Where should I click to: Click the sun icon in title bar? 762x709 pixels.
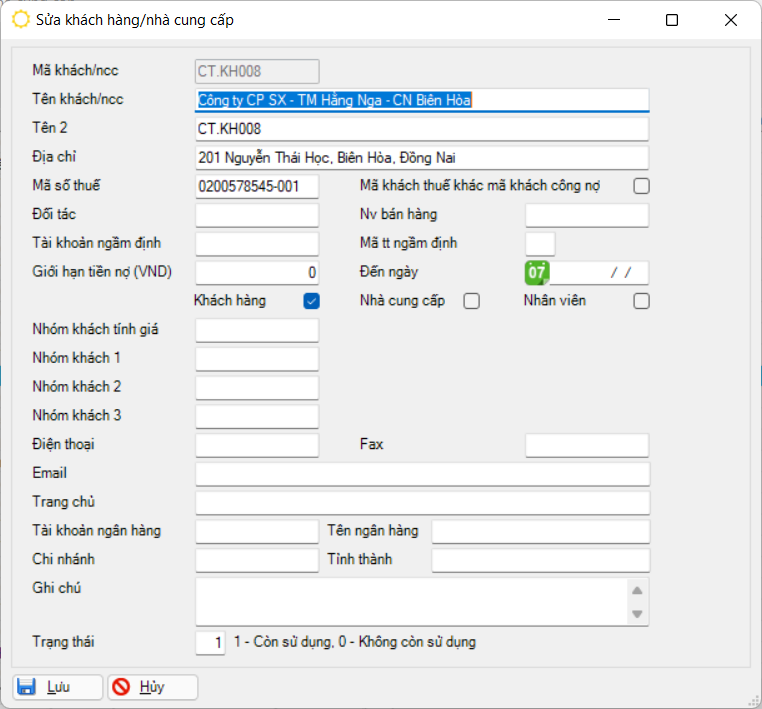pos(20,20)
